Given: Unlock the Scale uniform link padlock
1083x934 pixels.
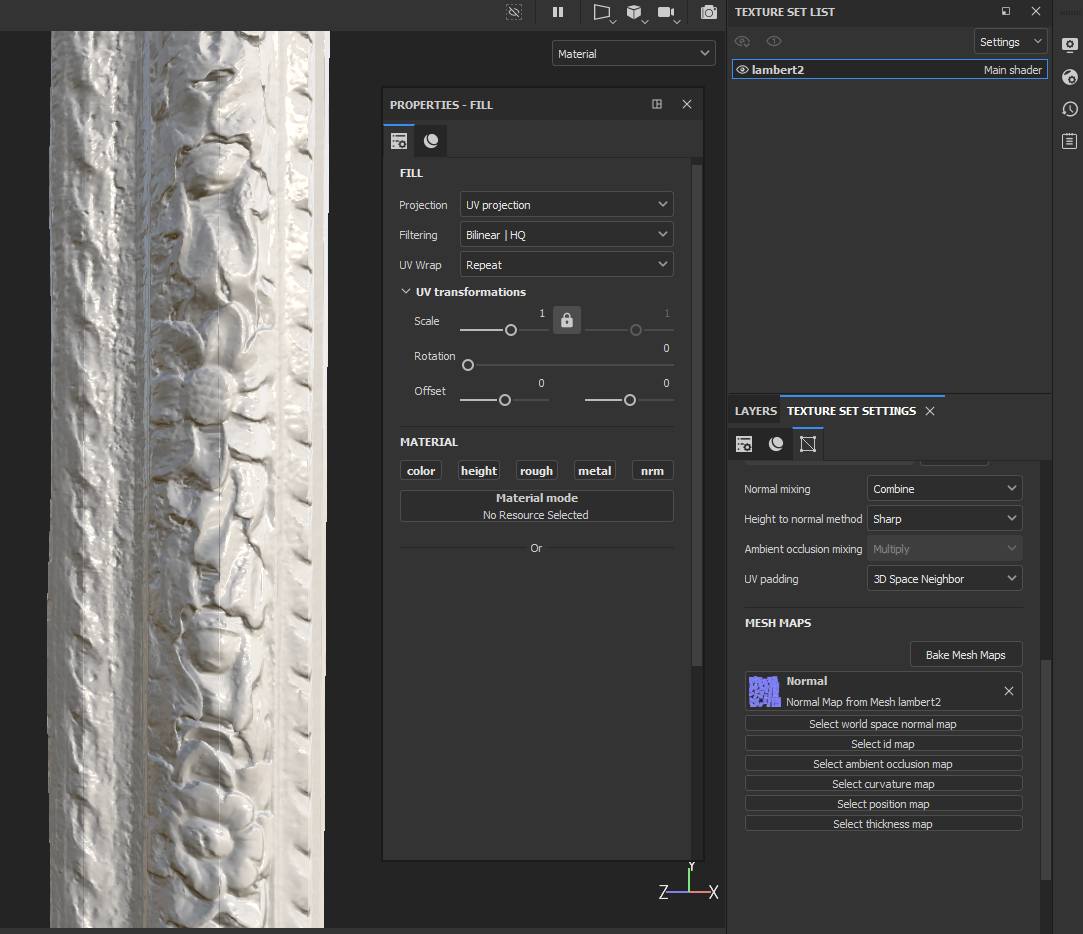Looking at the screenshot, I should 566,319.
